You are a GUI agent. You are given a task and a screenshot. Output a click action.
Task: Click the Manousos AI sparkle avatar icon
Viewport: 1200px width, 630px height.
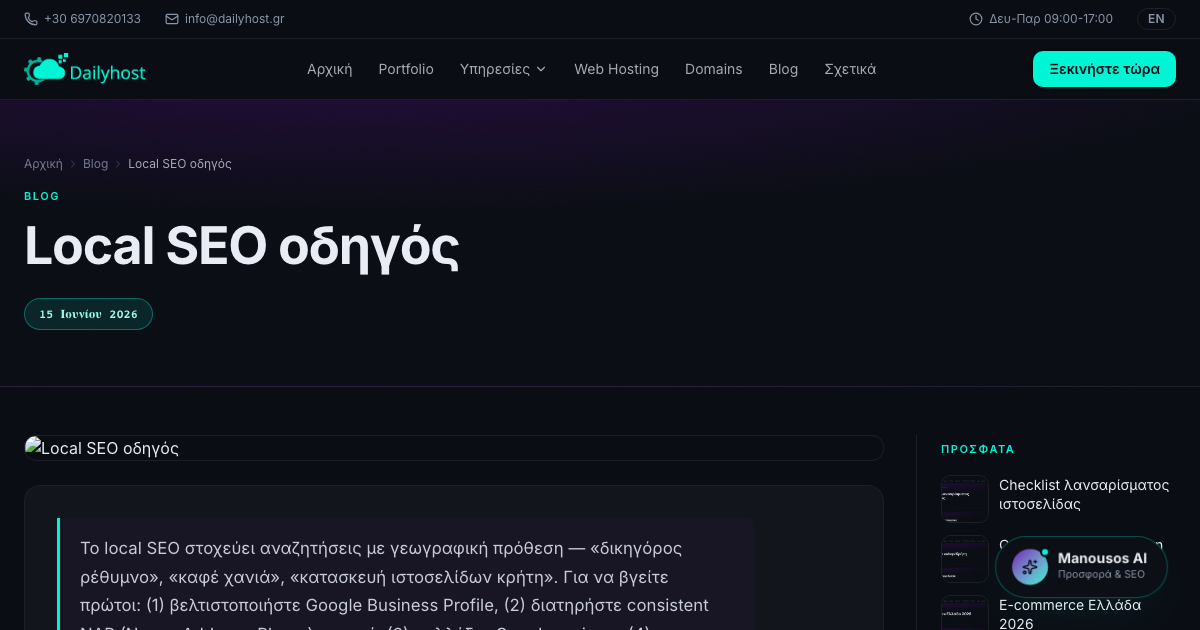point(1030,566)
